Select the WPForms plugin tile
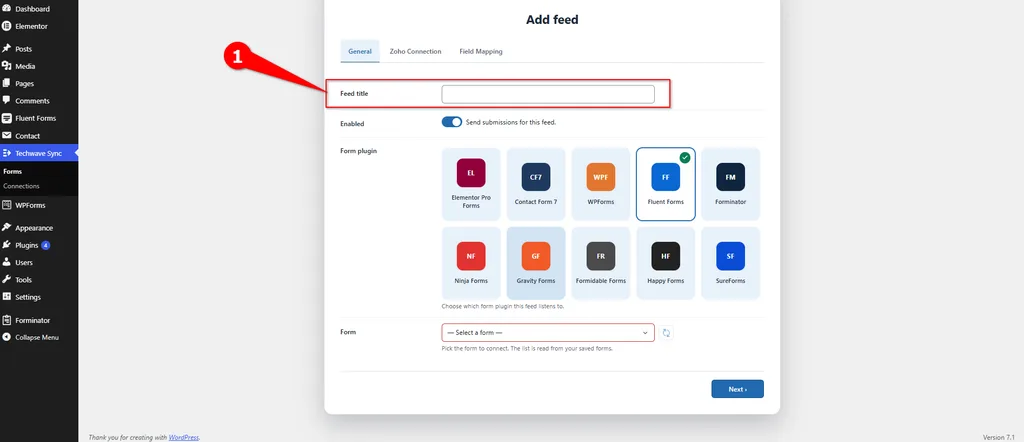This screenshot has width=1024, height=442. click(x=601, y=184)
